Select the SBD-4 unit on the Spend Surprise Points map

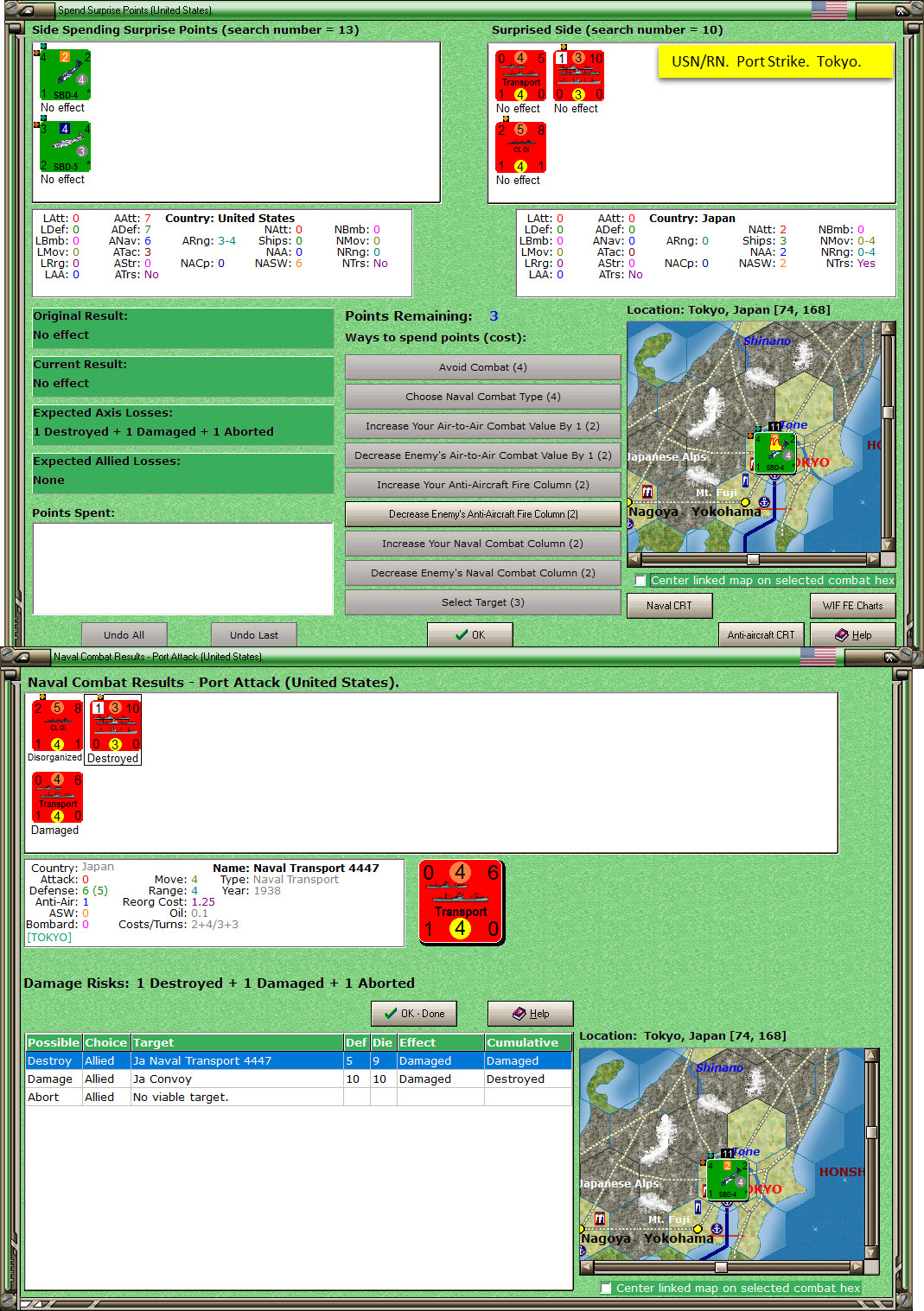tap(774, 453)
